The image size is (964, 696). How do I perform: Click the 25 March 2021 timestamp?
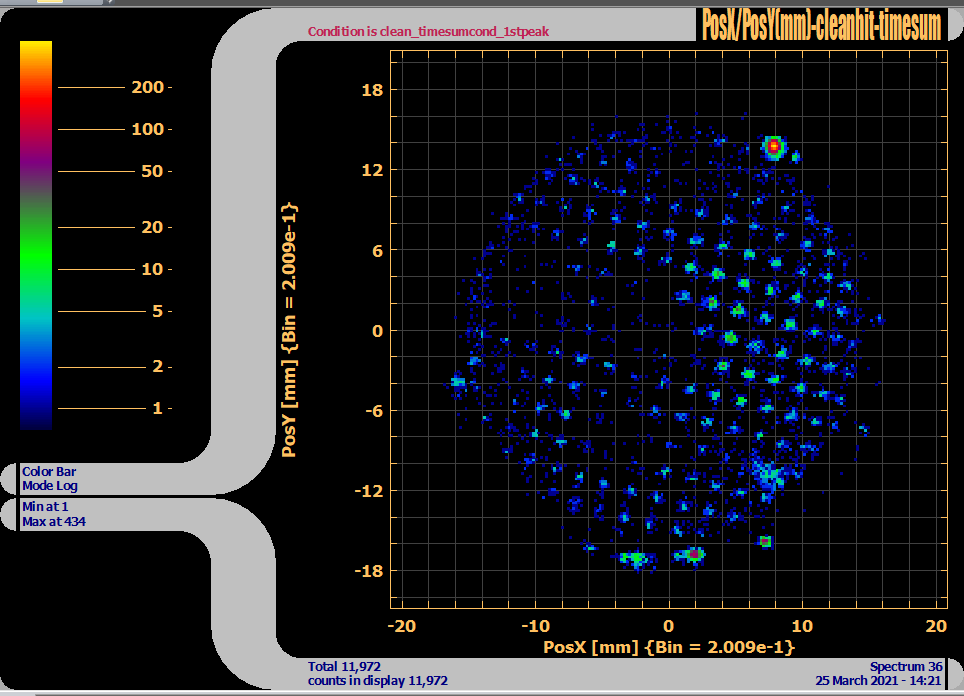pos(878,680)
